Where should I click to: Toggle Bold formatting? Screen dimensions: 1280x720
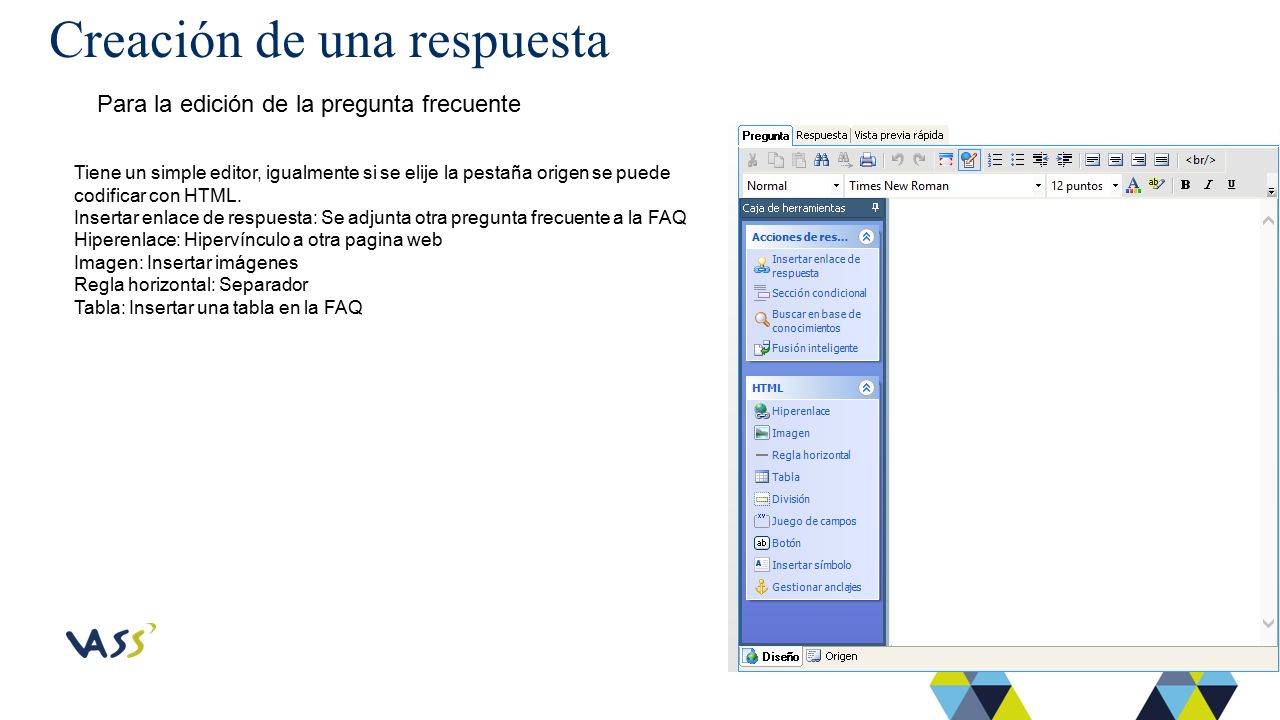pyautogui.click(x=1185, y=185)
